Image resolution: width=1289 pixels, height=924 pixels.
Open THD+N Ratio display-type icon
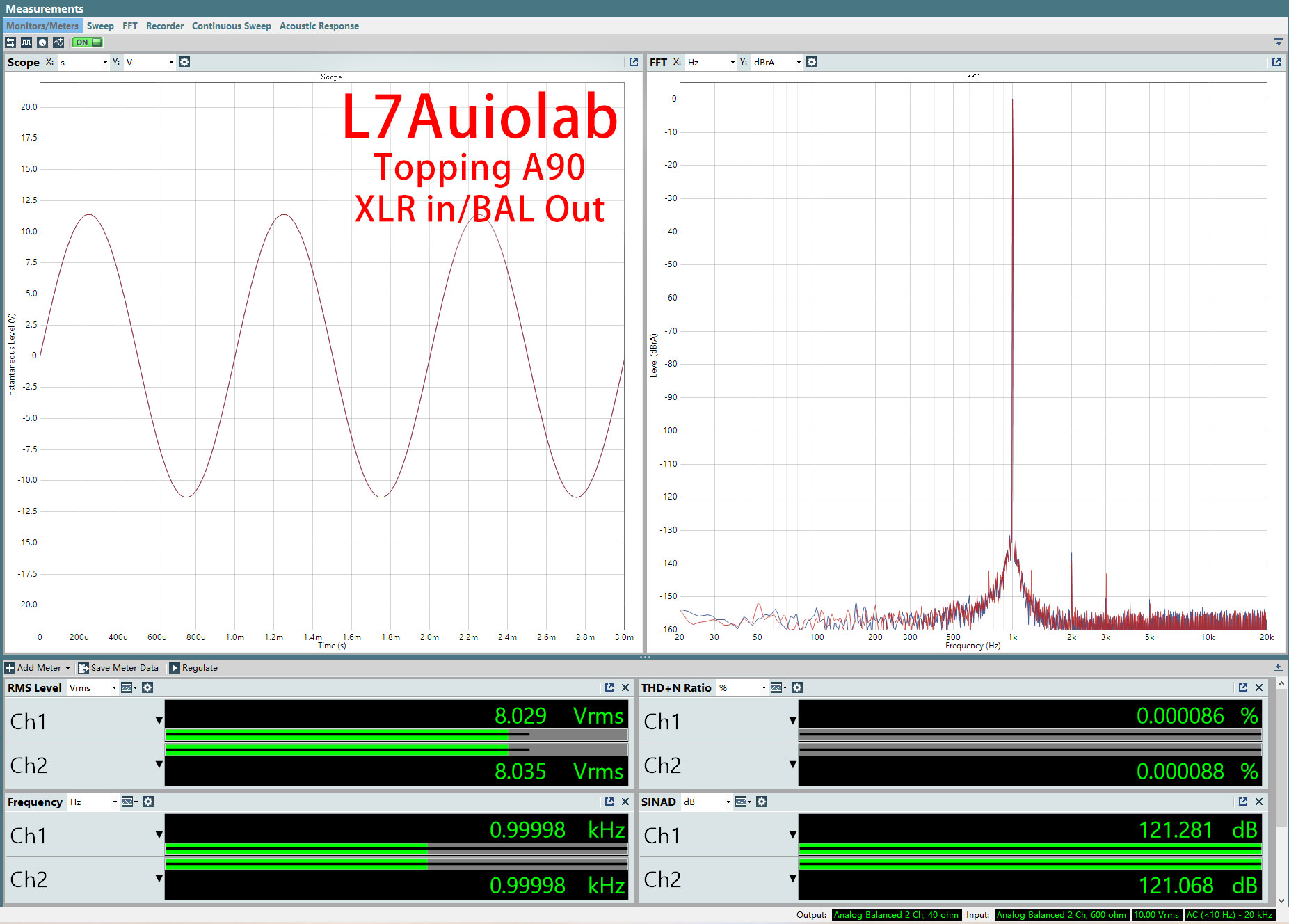tap(779, 687)
